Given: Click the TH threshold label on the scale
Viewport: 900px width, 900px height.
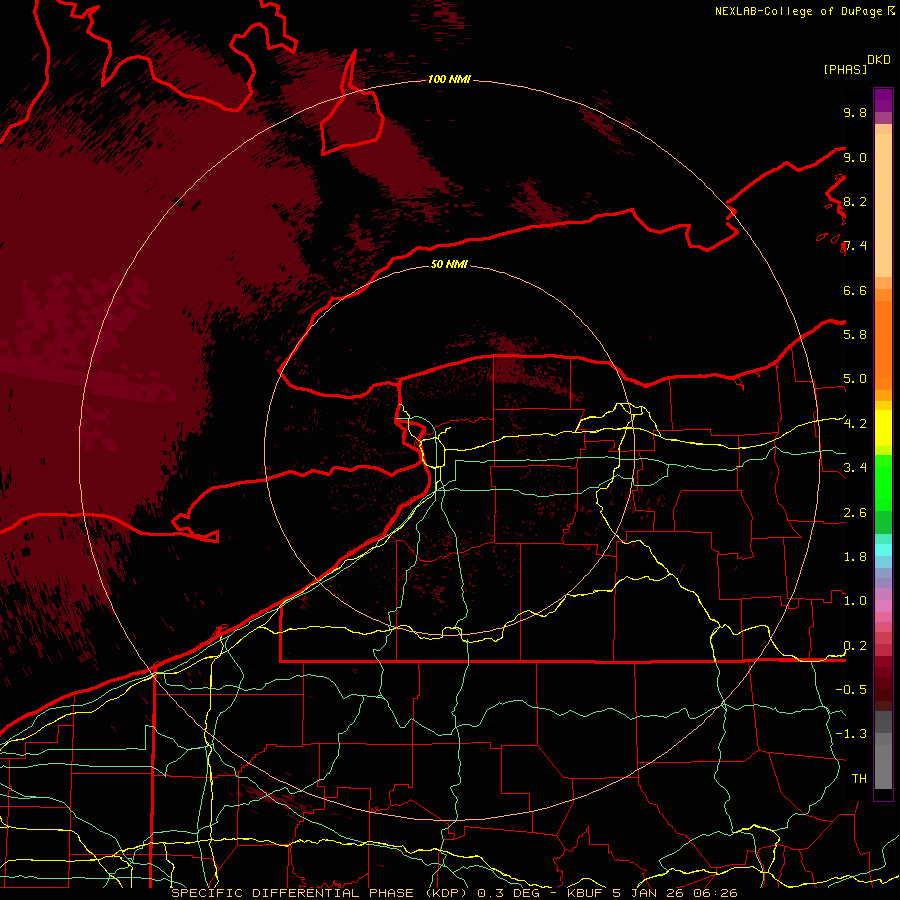Looking at the screenshot, I should tap(859, 778).
